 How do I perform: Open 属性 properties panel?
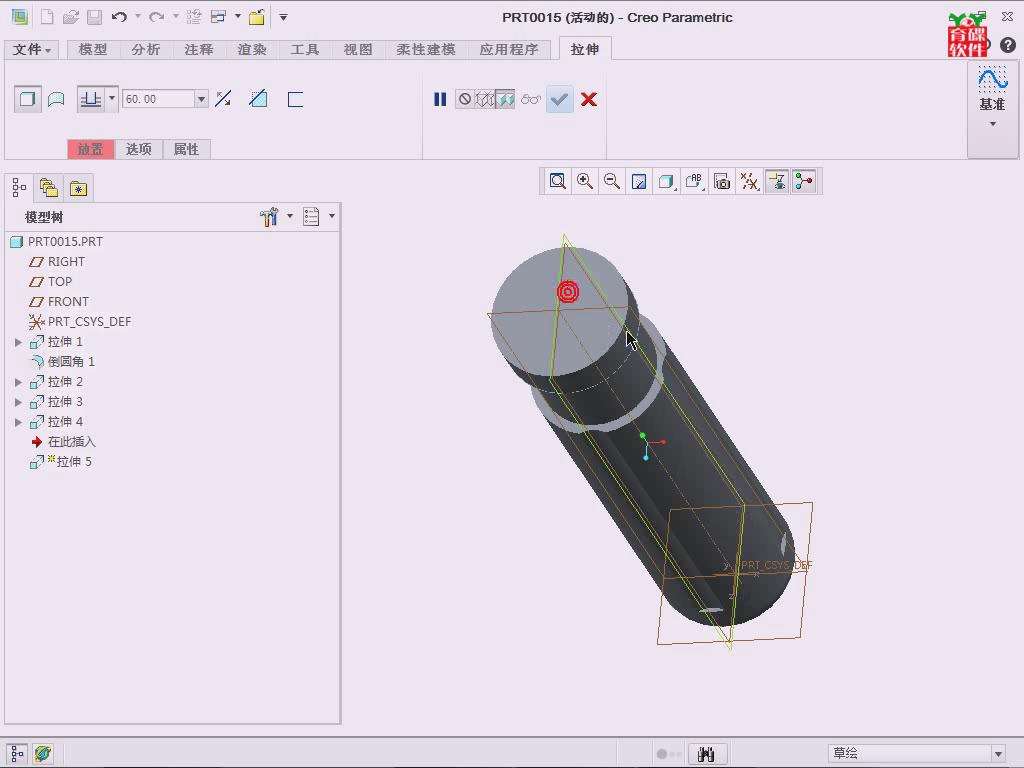[x=186, y=149]
